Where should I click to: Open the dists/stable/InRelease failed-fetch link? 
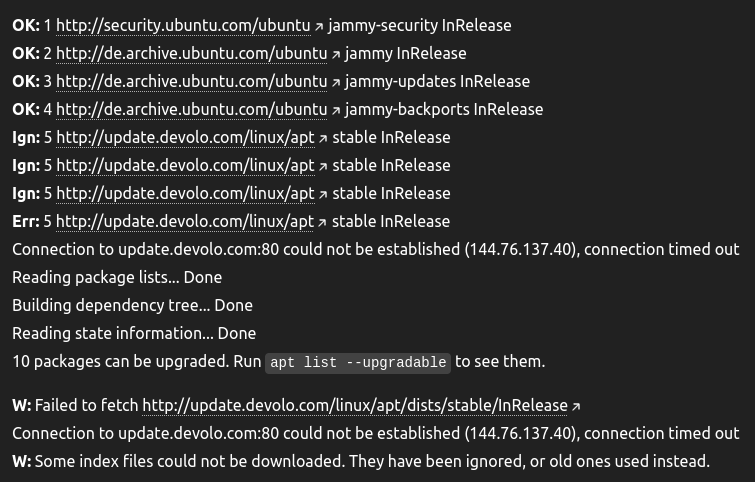[354, 405]
